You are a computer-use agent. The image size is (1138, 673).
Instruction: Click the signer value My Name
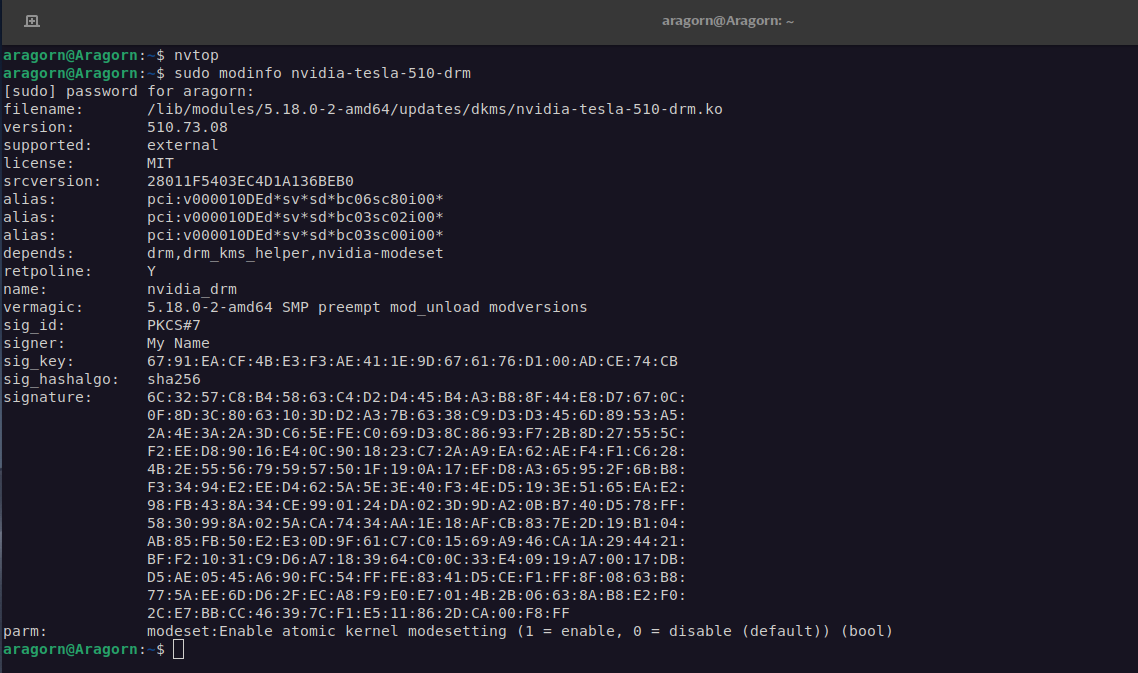click(x=178, y=343)
